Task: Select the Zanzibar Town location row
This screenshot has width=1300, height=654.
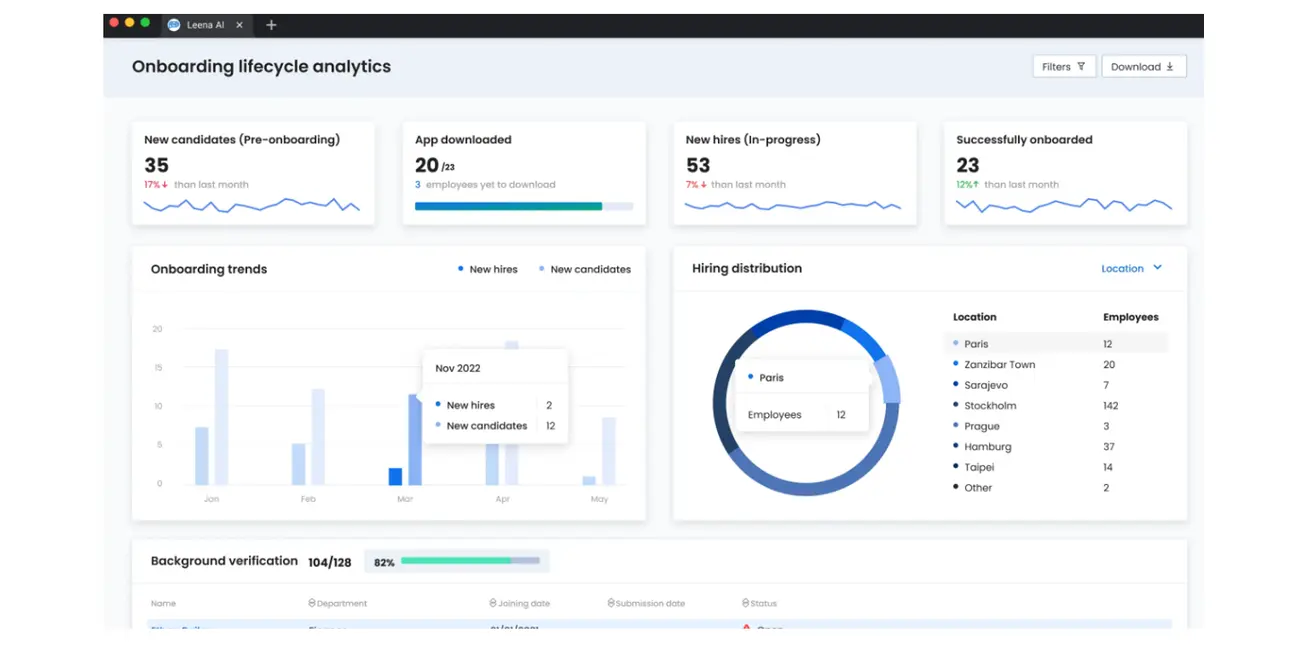Action: click(x=999, y=365)
